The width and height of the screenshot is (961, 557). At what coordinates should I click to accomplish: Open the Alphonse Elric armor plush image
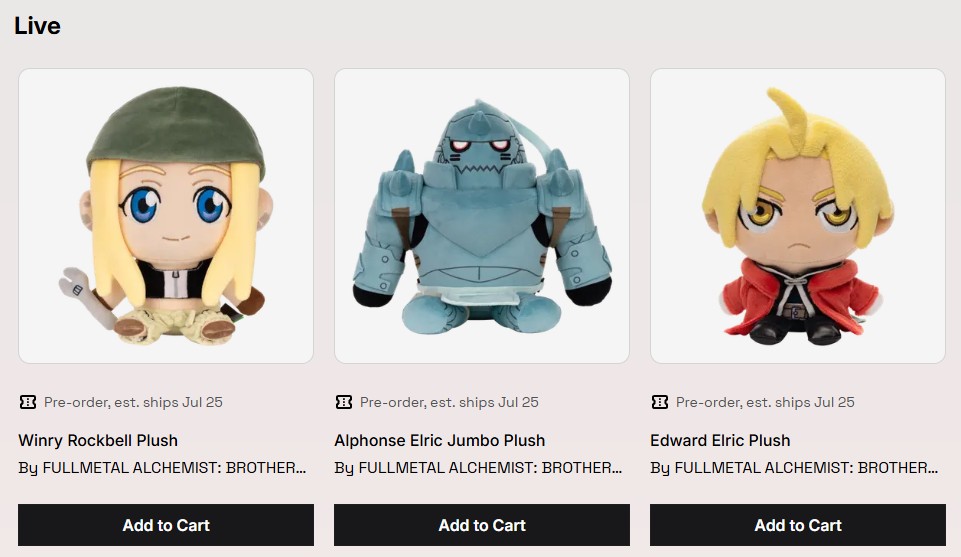tap(482, 216)
